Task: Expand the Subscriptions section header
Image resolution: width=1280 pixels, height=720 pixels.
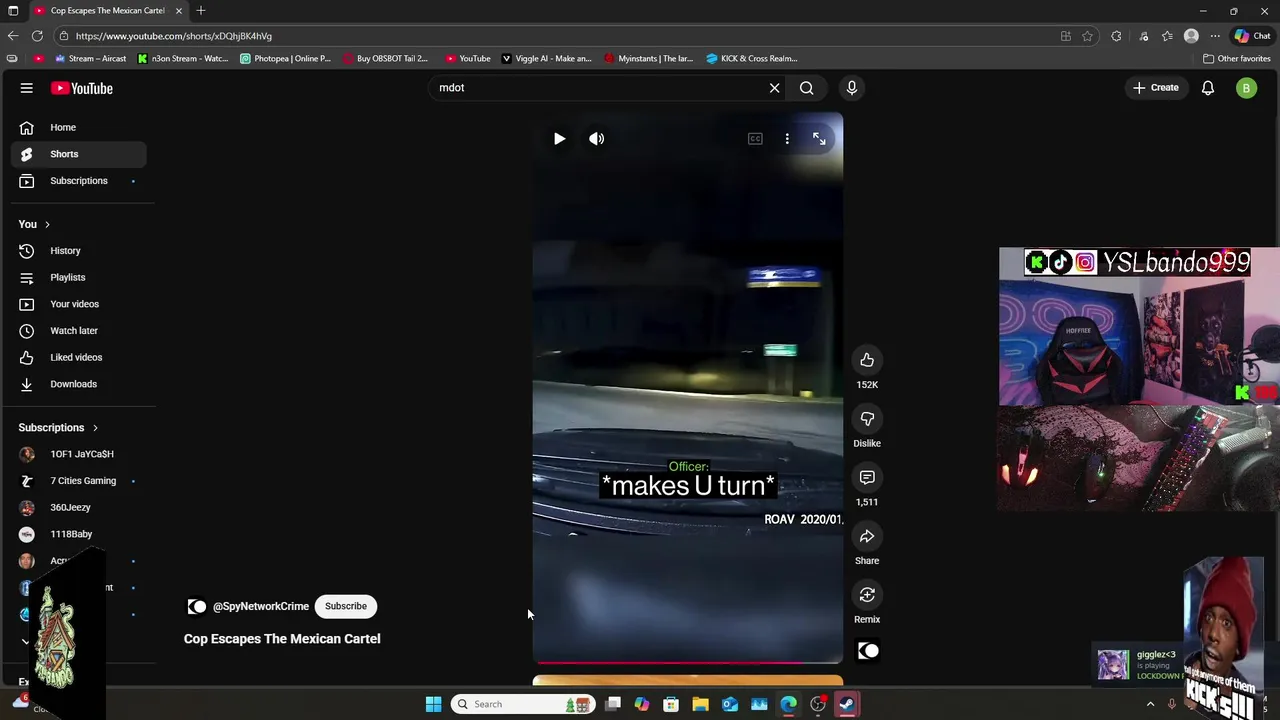Action: click(58, 428)
